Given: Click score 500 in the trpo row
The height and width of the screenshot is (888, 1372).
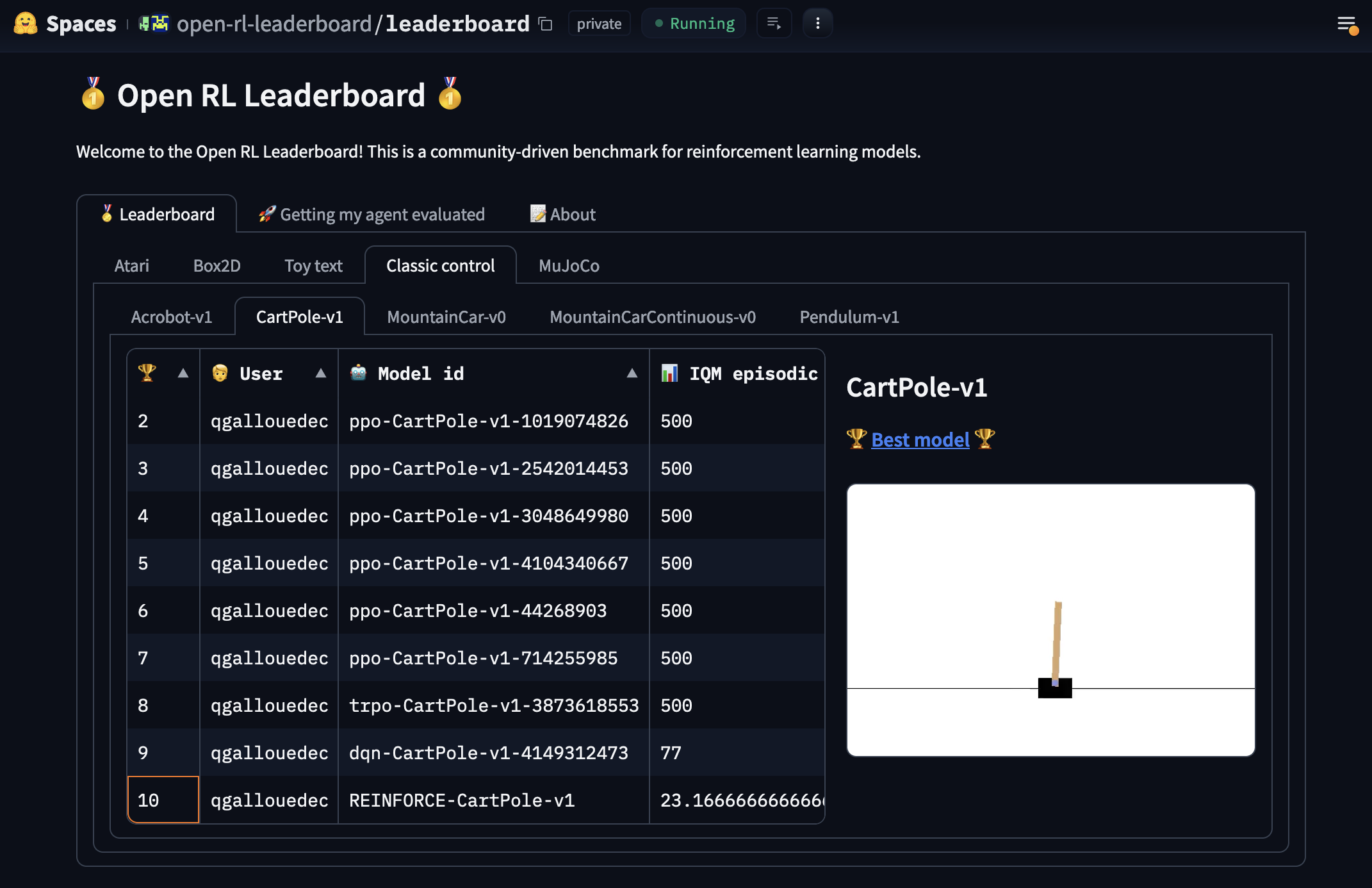Looking at the screenshot, I should (x=737, y=705).
